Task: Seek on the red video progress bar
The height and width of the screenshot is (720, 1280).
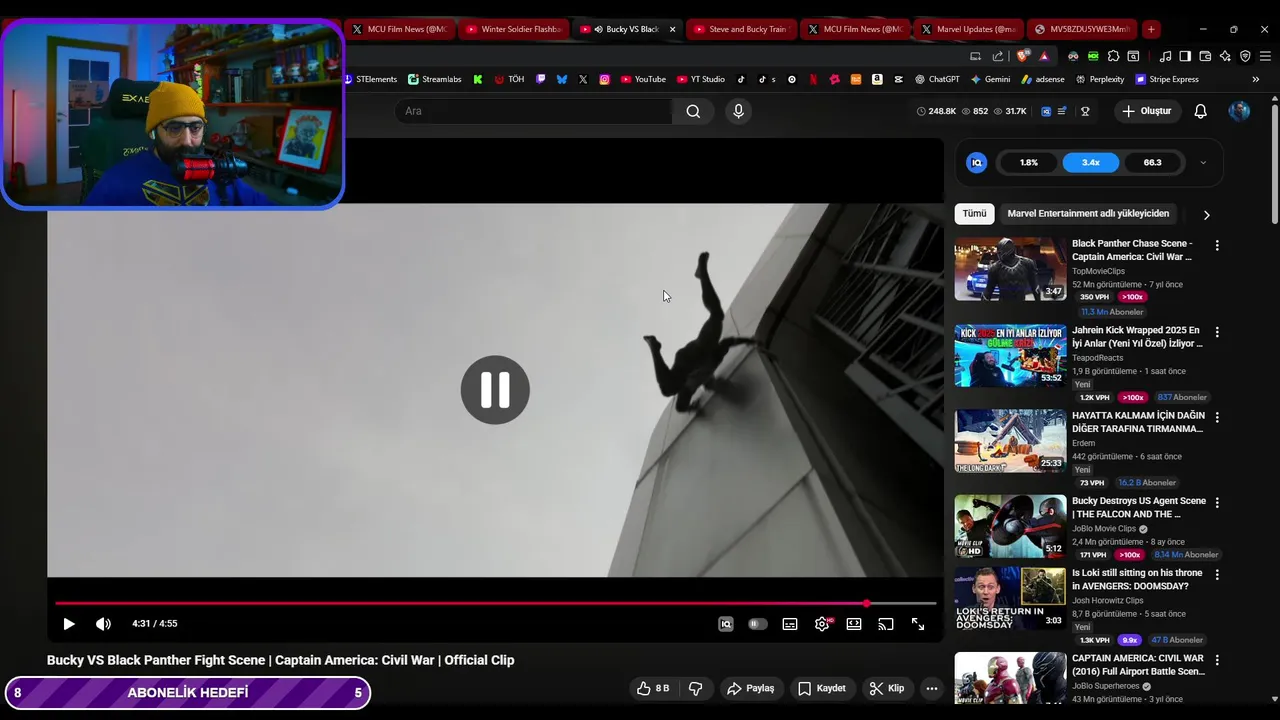Action: point(495,603)
